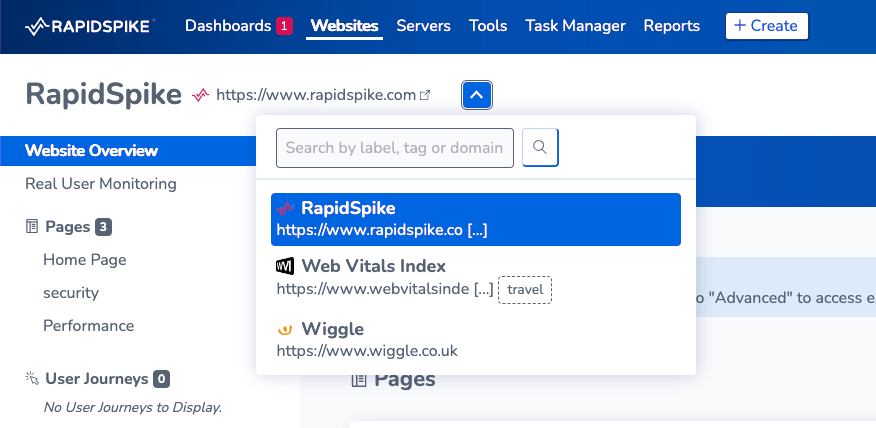The width and height of the screenshot is (876, 428).
Task: Select Wiggle website
Action: pyautogui.click(x=476, y=340)
